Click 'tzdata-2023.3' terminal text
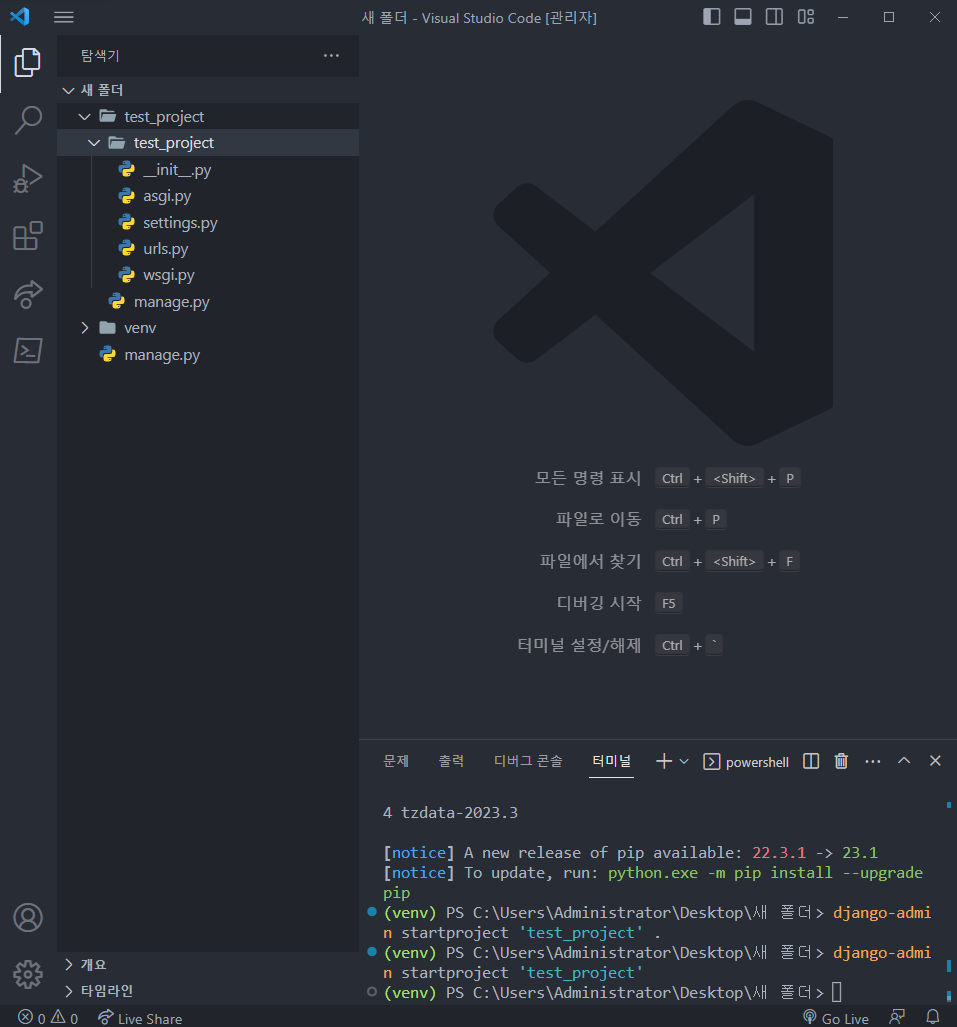957x1027 pixels. (x=459, y=813)
